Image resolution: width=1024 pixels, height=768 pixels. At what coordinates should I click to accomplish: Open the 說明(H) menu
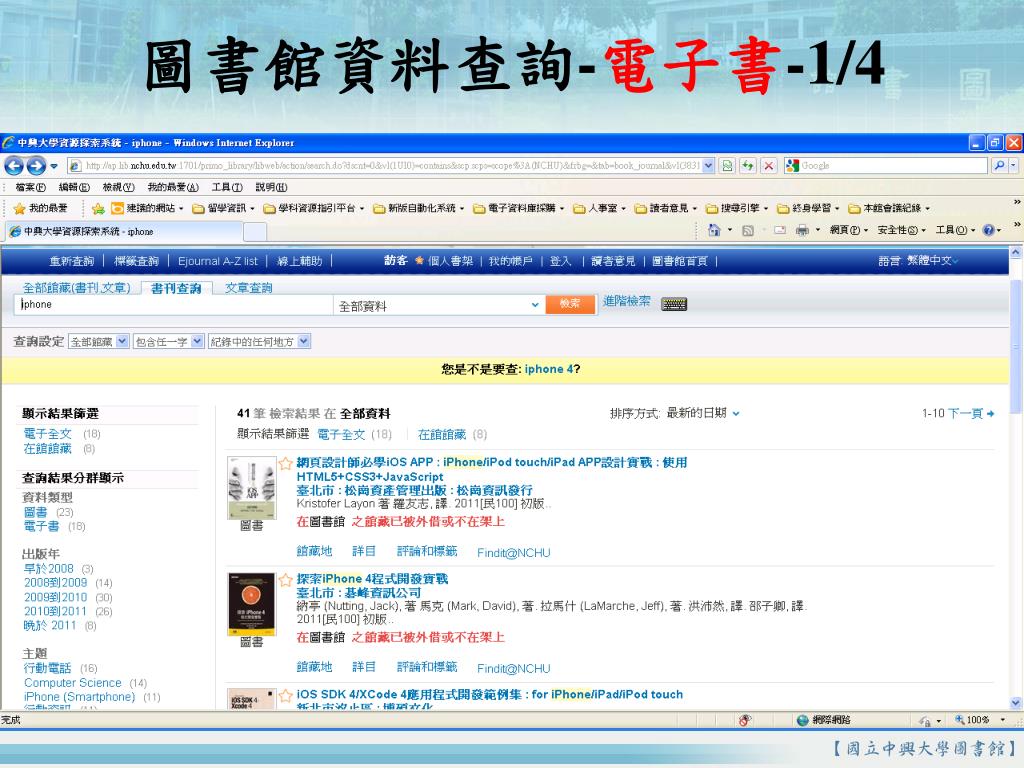tap(271, 187)
